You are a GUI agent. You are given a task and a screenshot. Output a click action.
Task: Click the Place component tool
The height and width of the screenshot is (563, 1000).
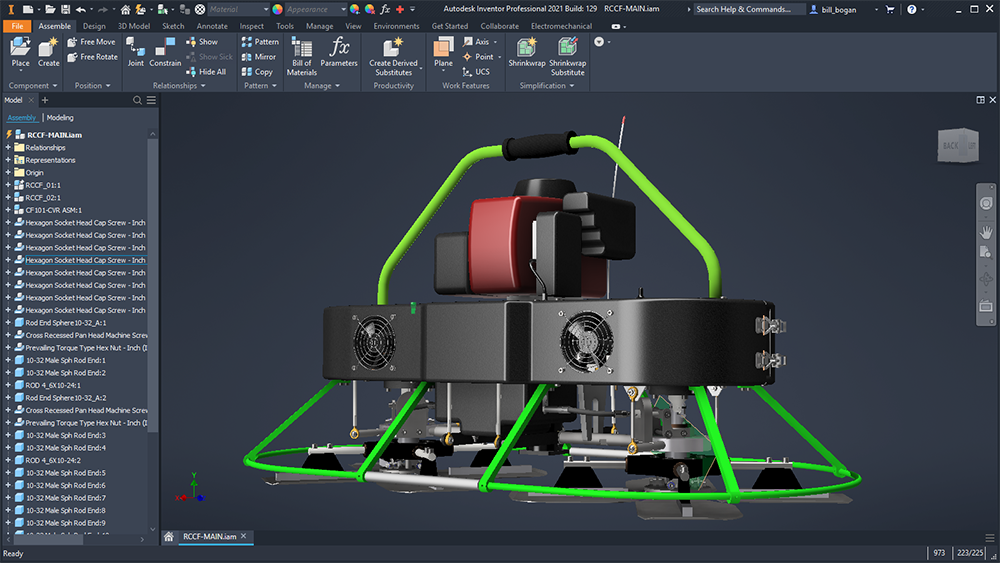pyautogui.click(x=20, y=52)
